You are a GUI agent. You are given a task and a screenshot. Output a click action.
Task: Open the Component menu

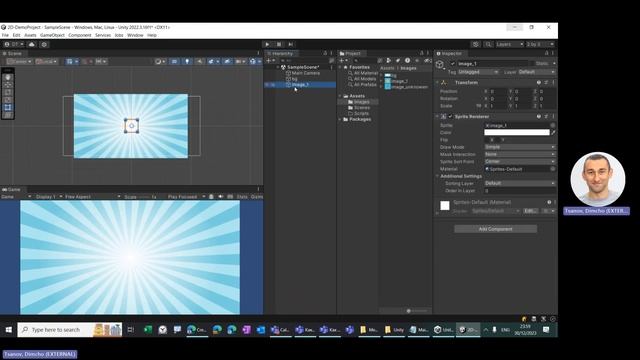[80, 35]
